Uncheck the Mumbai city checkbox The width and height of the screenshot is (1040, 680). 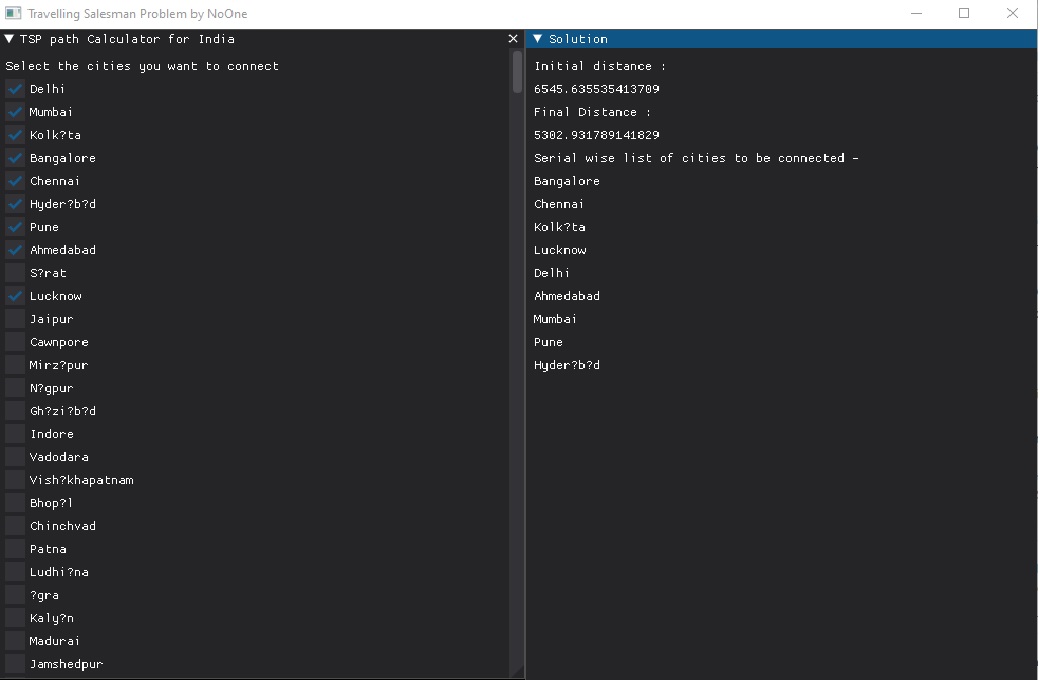coord(13,112)
